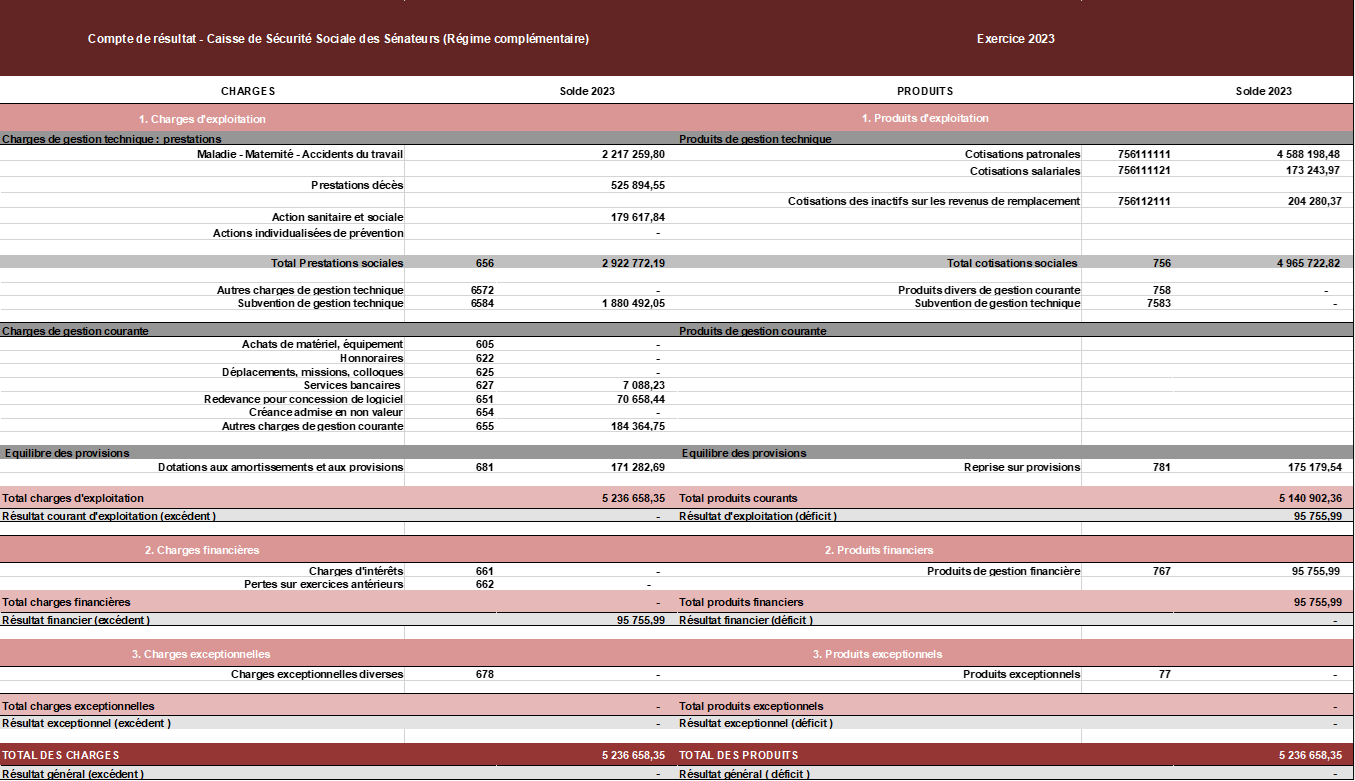The image size is (1355, 781).
Task: Click the 'TOTAL DES PRODUITS' label cell
Action: [739, 755]
